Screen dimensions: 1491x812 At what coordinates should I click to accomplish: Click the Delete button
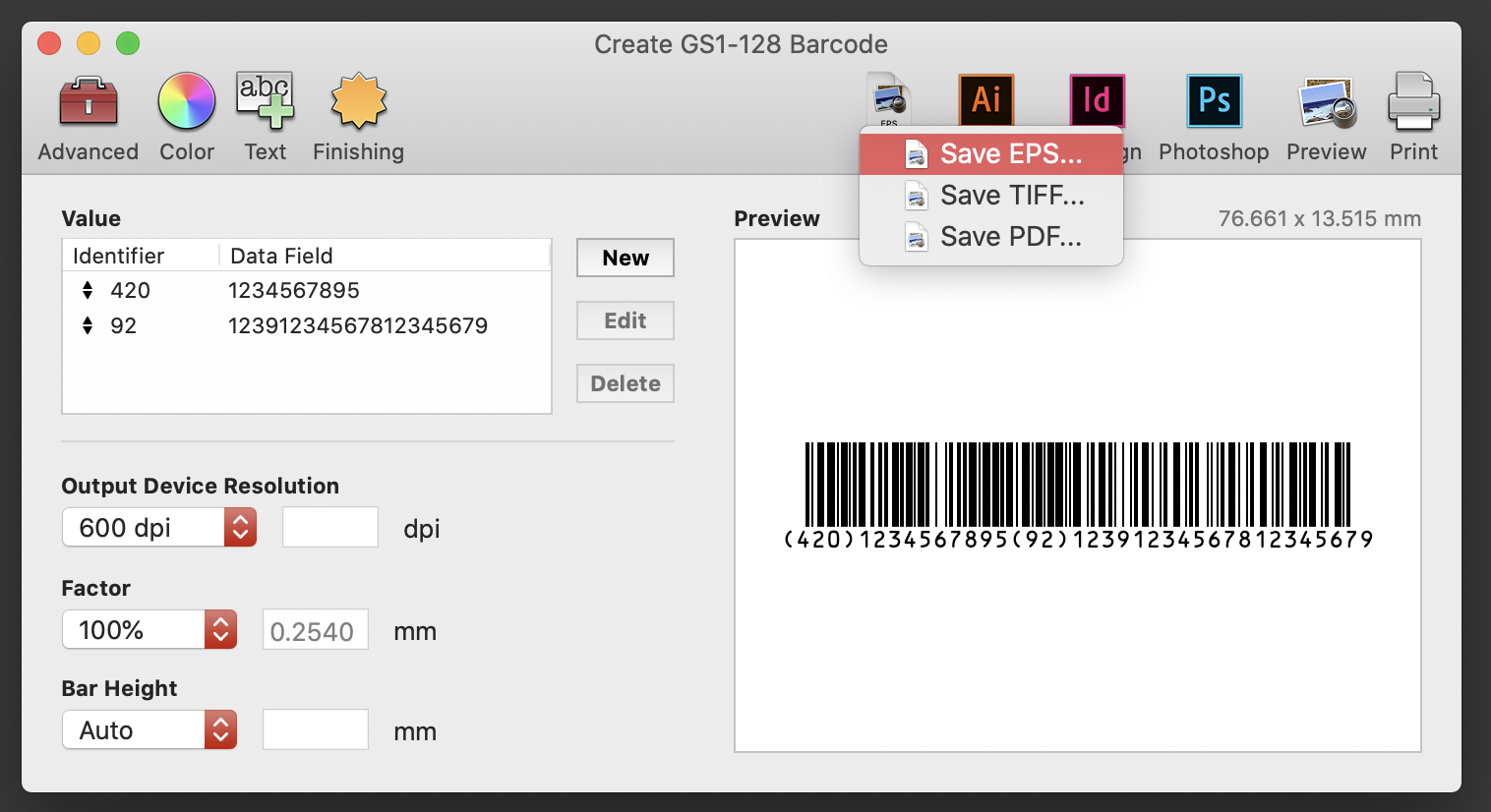[x=626, y=383]
